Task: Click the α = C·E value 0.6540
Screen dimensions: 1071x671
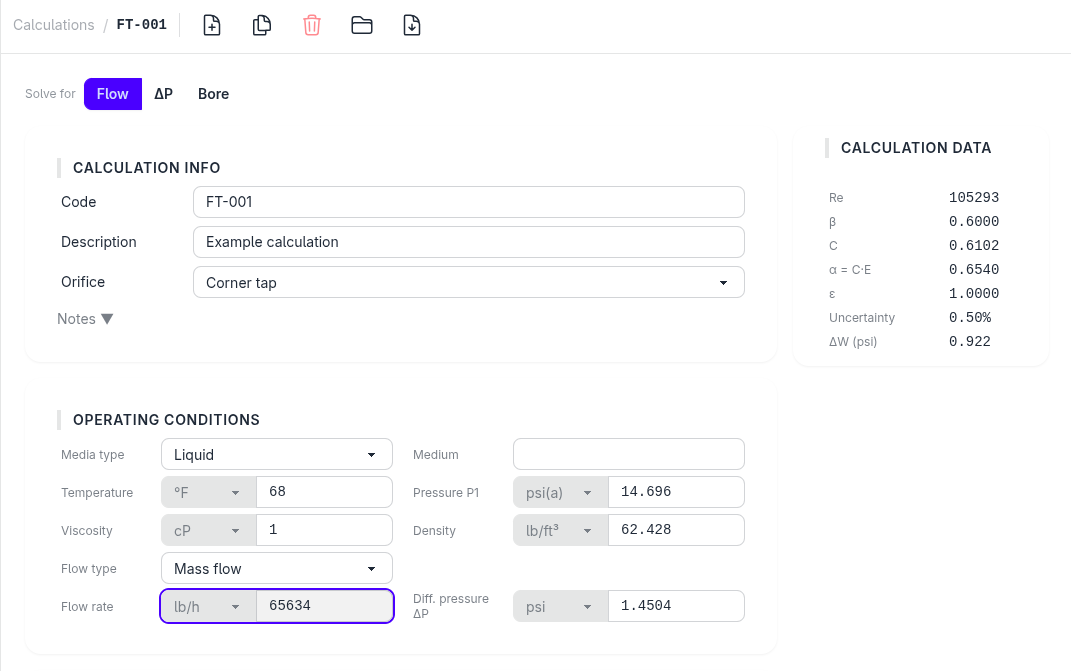Action: (973, 269)
